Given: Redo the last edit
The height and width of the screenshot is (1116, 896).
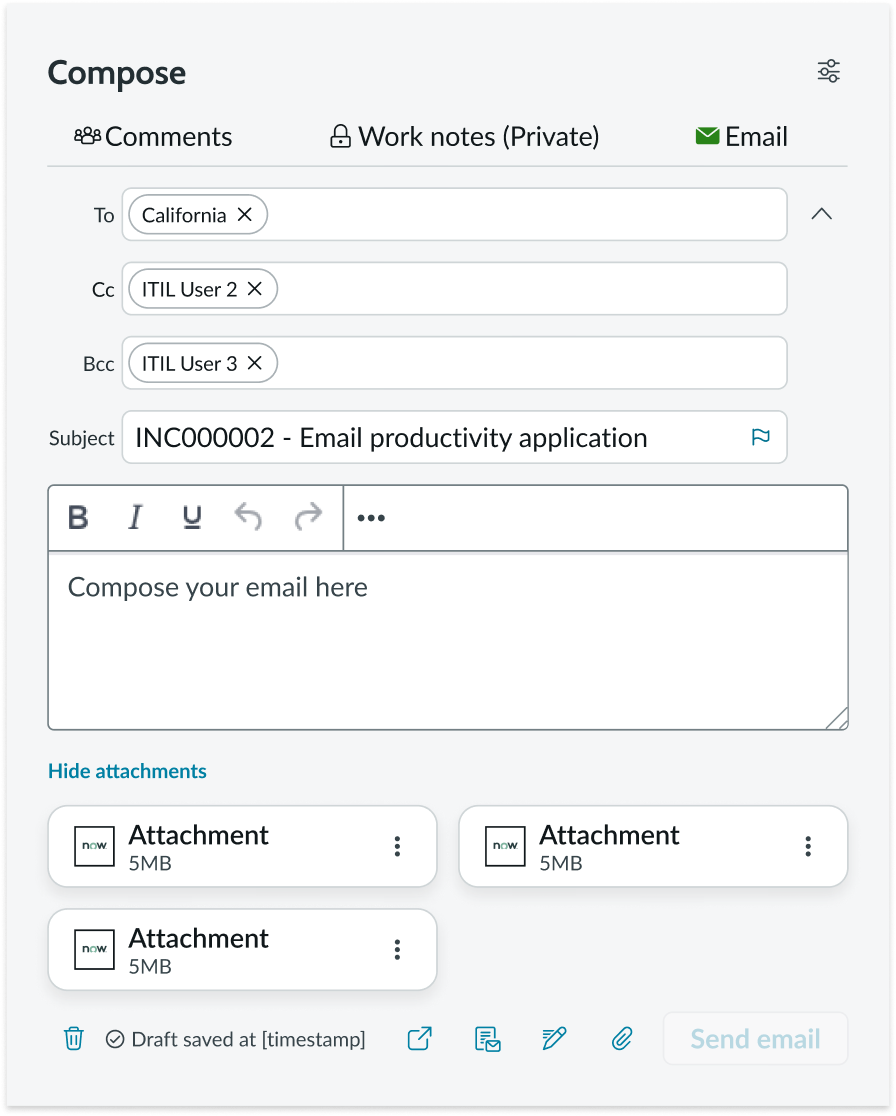Looking at the screenshot, I should pyautogui.click(x=308, y=517).
